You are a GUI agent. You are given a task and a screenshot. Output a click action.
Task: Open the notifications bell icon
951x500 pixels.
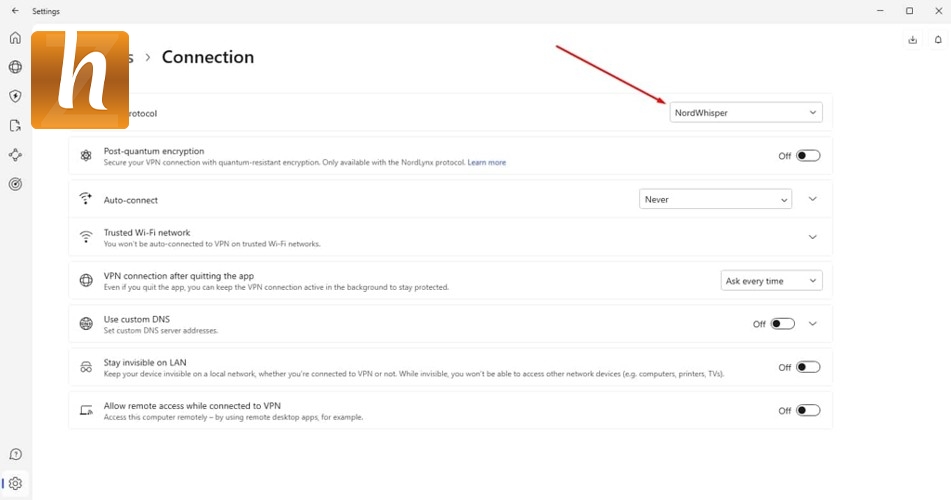pos(938,40)
